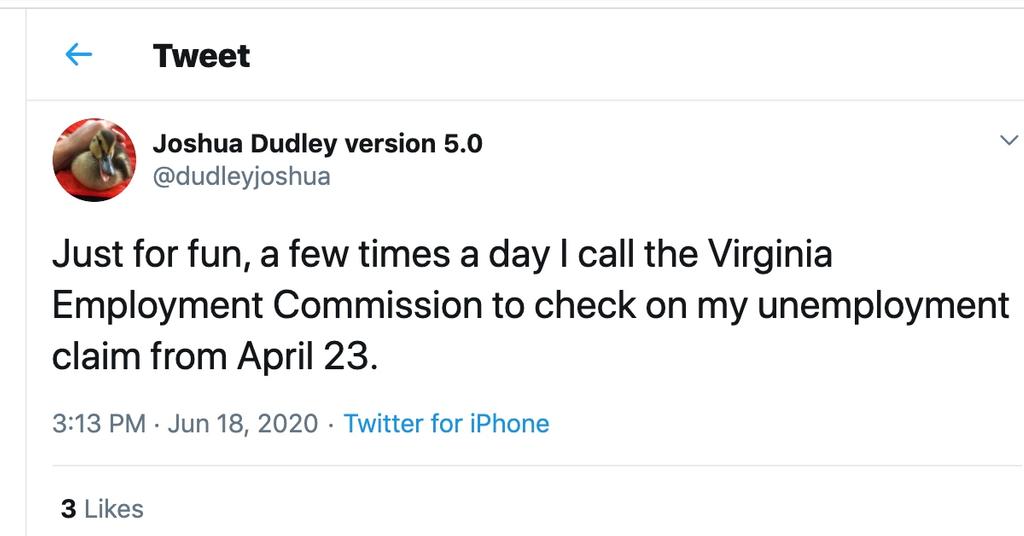Click the @dudleyjoshua handle
Screen dimensions: 1024x536
click(x=241, y=177)
